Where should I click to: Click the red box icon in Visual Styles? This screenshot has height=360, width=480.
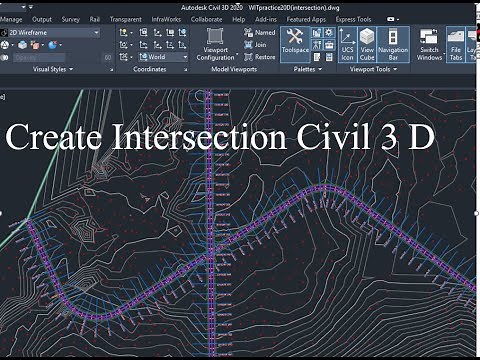pos(35,45)
